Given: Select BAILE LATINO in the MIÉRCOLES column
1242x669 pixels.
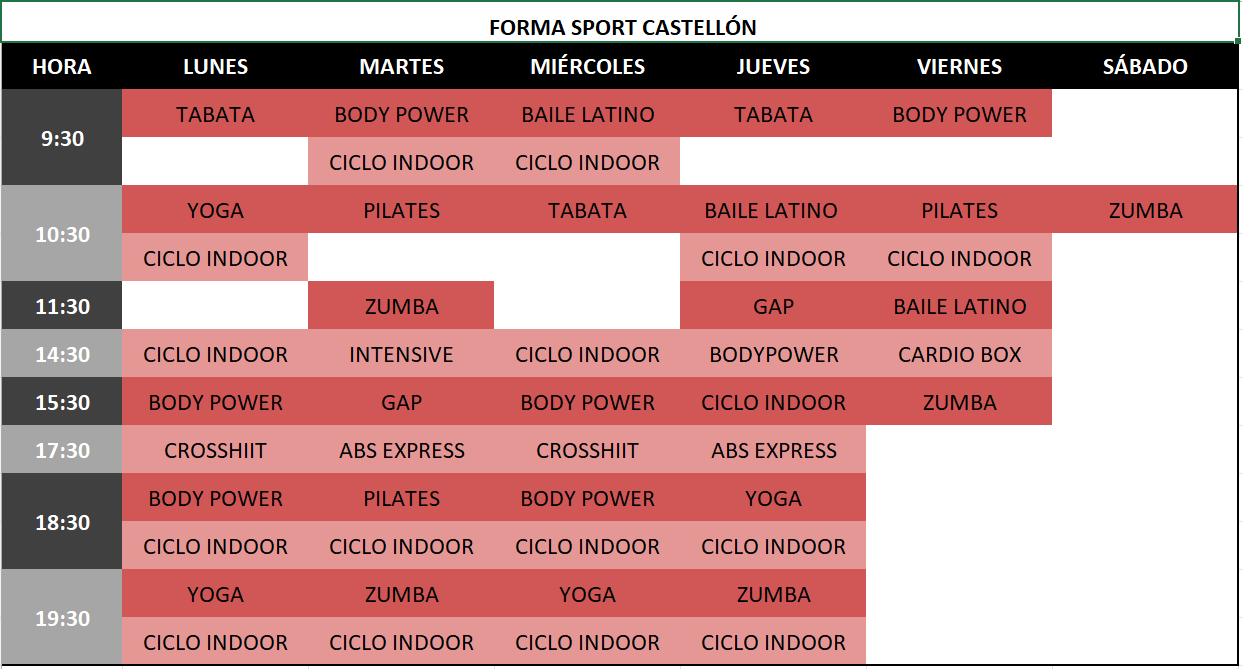Looking at the screenshot, I should point(587,115).
